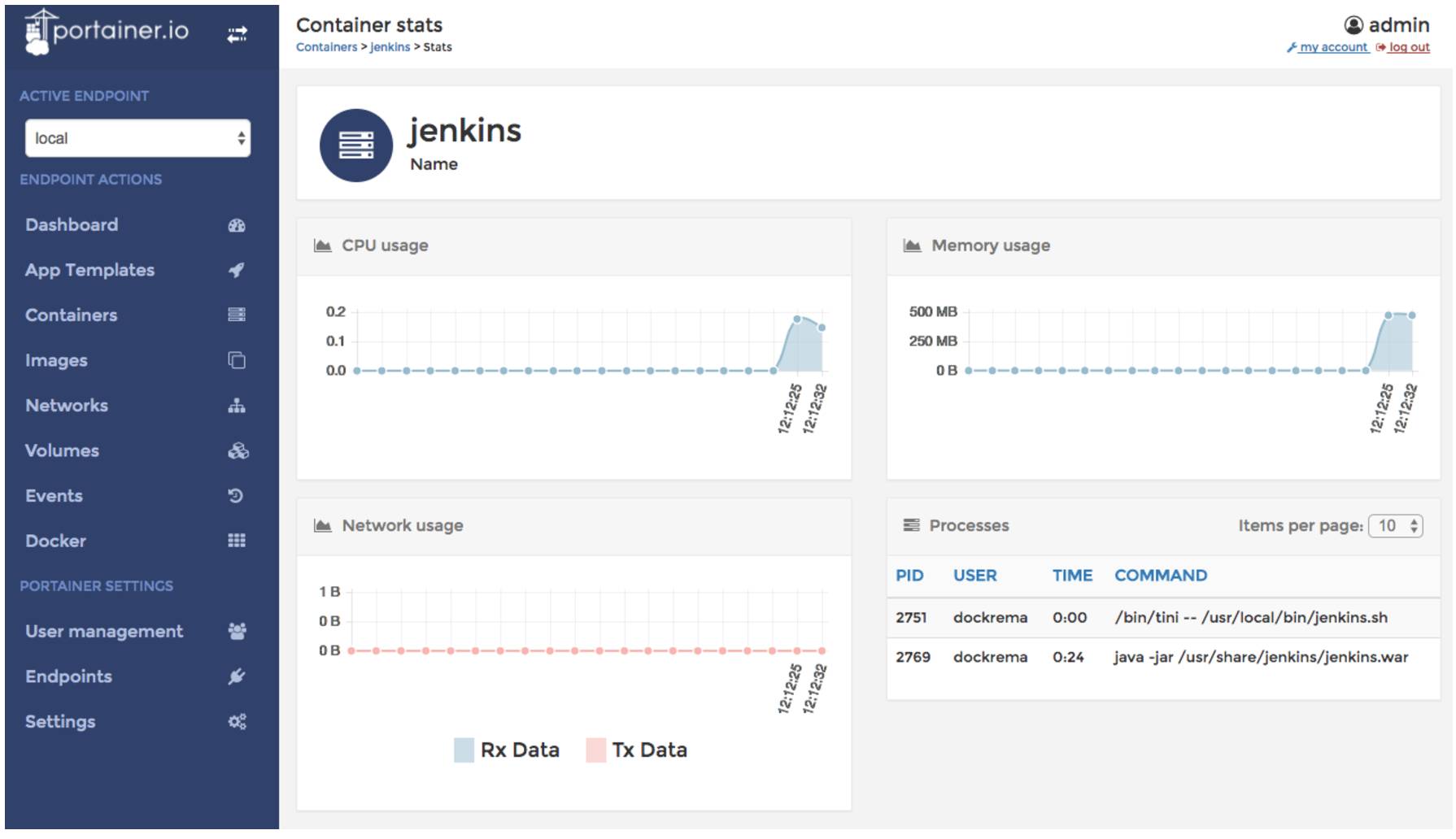Viewport: 1456px width, 839px height.
Task: Click the User management people icon
Action: pyautogui.click(x=238, y=631)
